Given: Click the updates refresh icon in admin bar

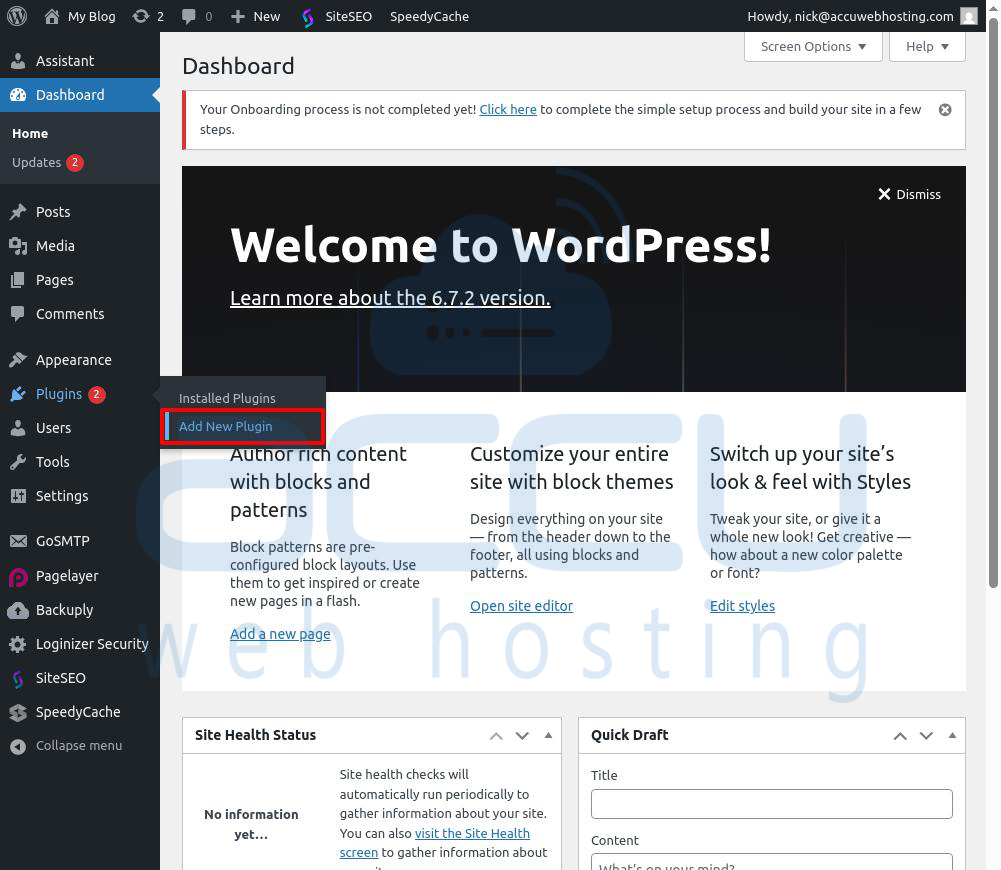Looking at the screenshot, I should point(140,16).
